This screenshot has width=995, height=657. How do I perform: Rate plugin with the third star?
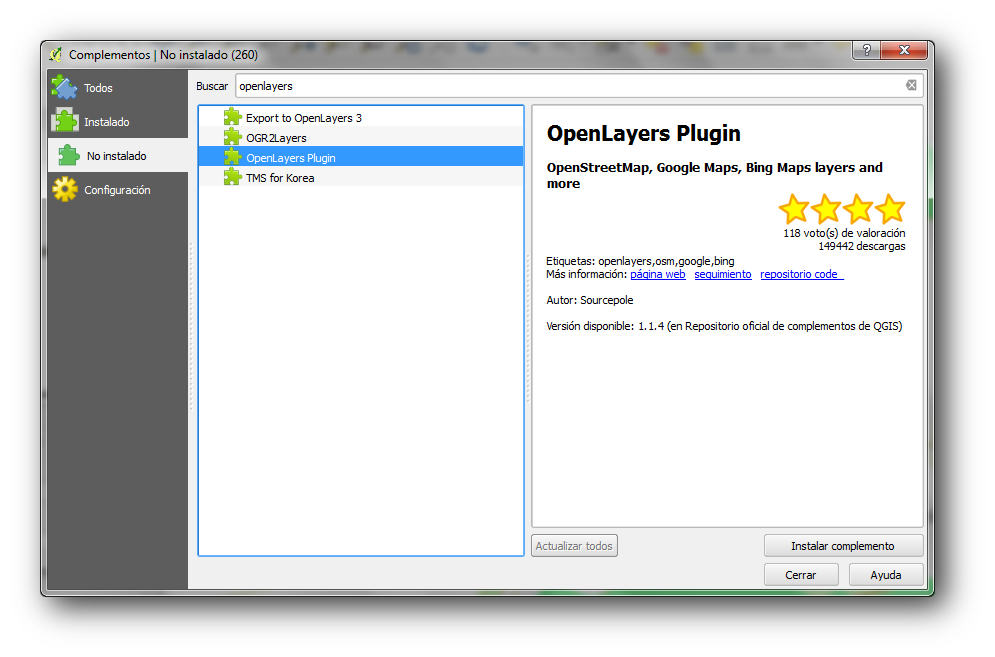858,209
